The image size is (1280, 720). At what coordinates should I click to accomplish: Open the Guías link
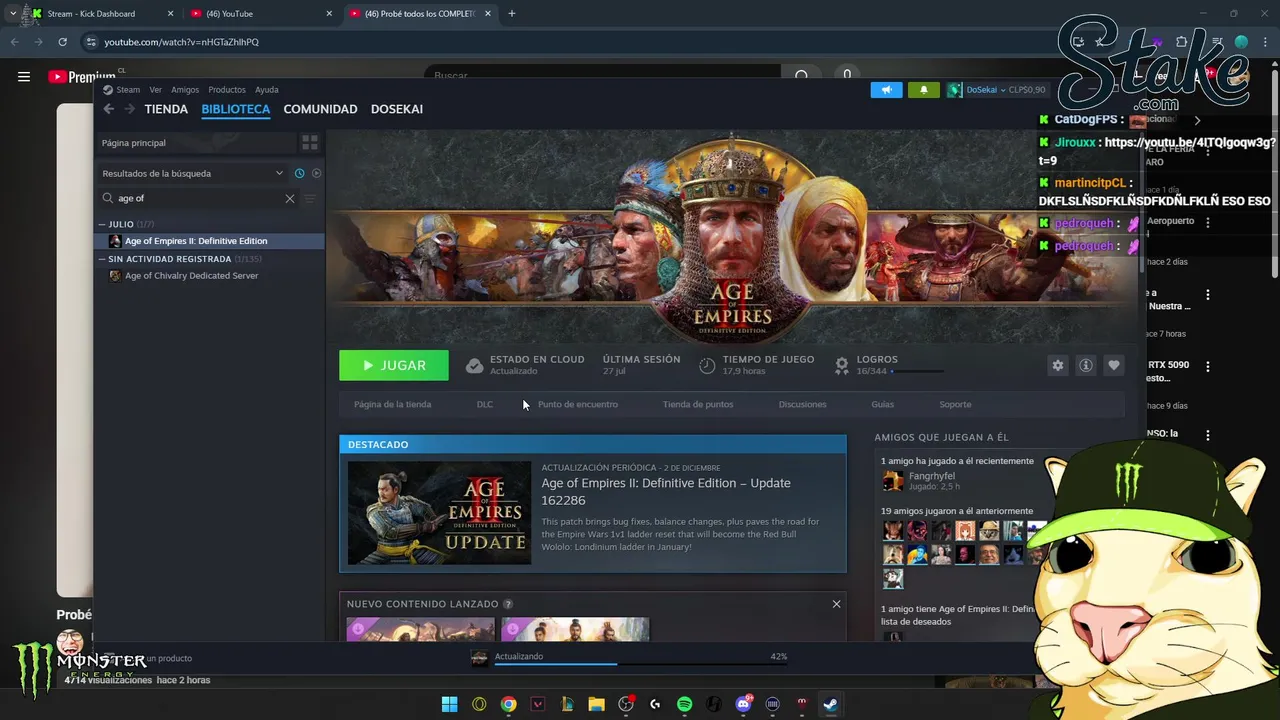[x=883, y=404]
